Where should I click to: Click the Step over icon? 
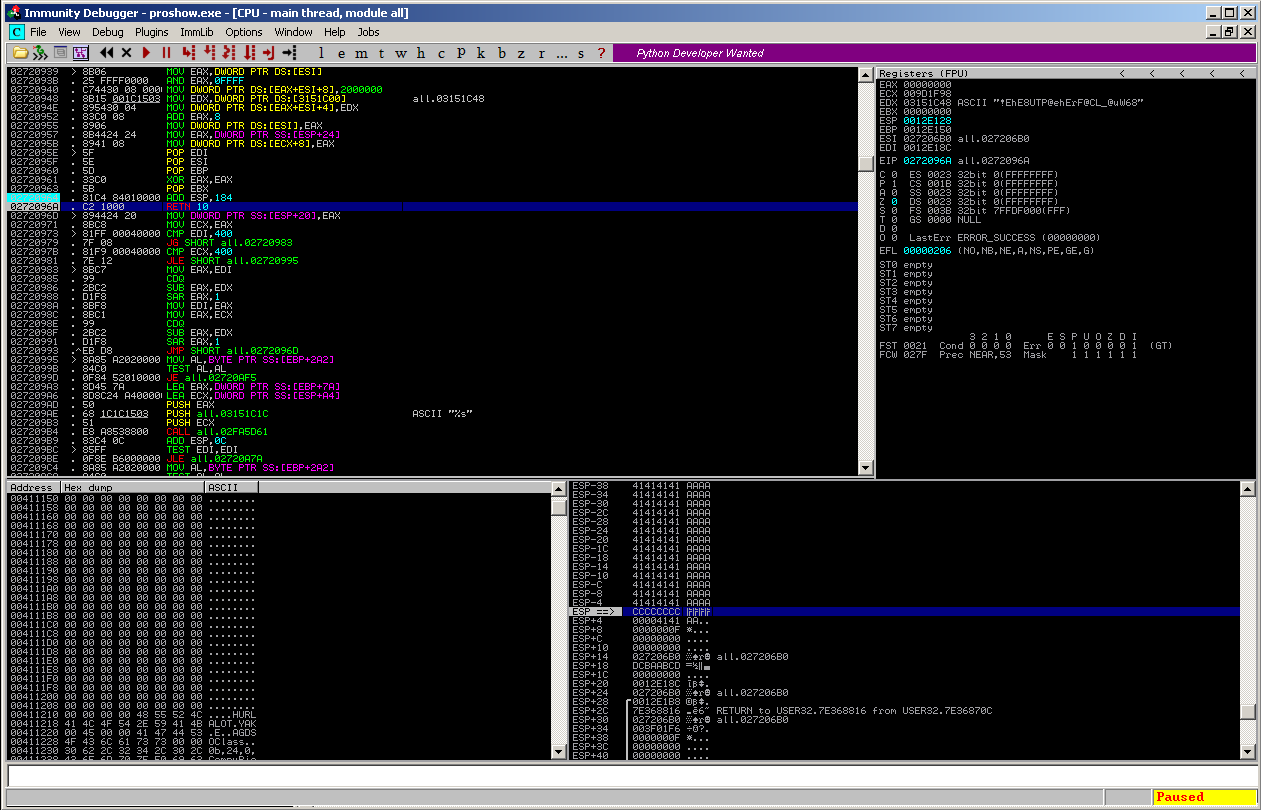[x=209, y=53]
